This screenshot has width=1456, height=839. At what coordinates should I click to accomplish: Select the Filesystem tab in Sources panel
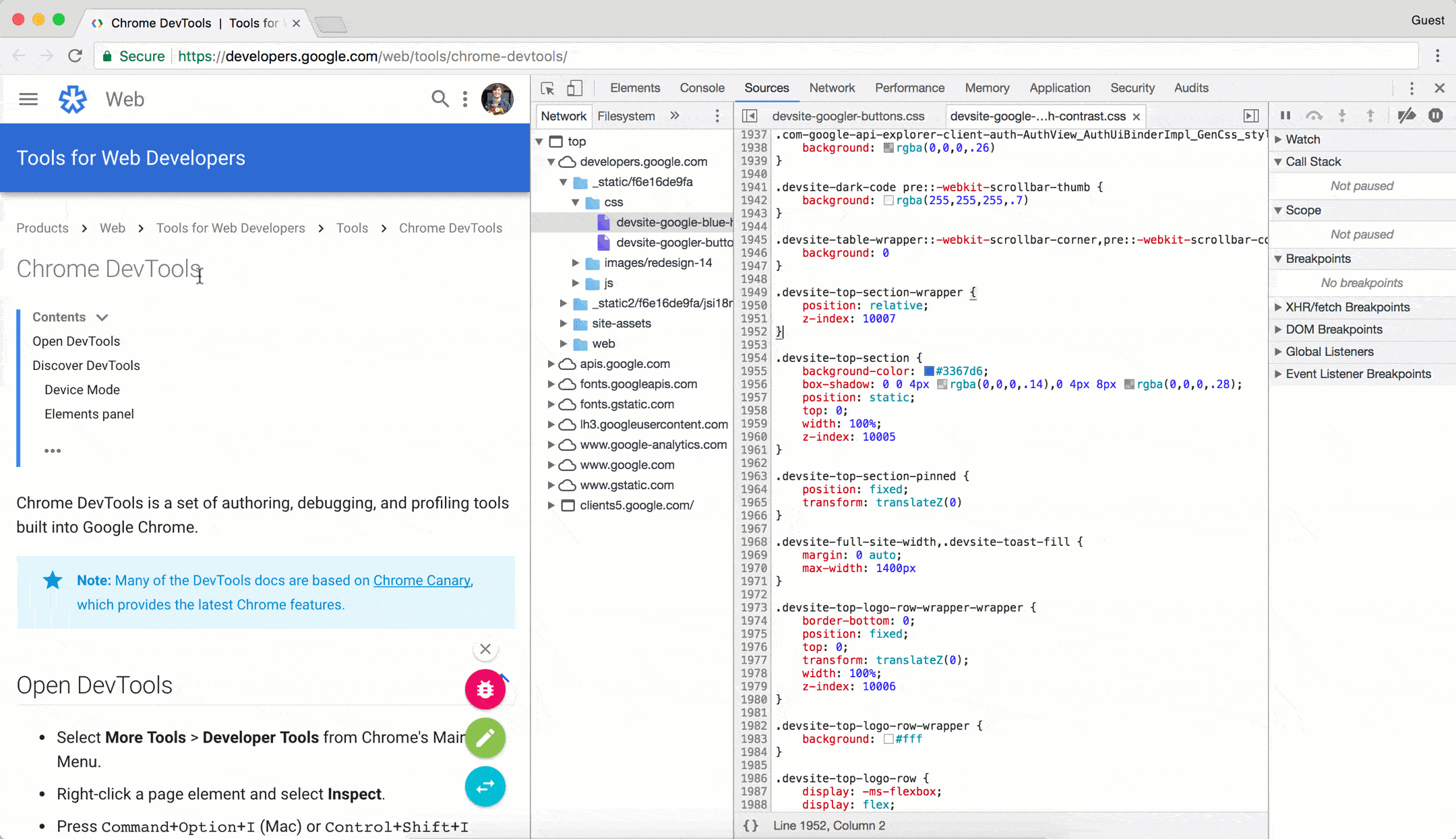(625, 116)
